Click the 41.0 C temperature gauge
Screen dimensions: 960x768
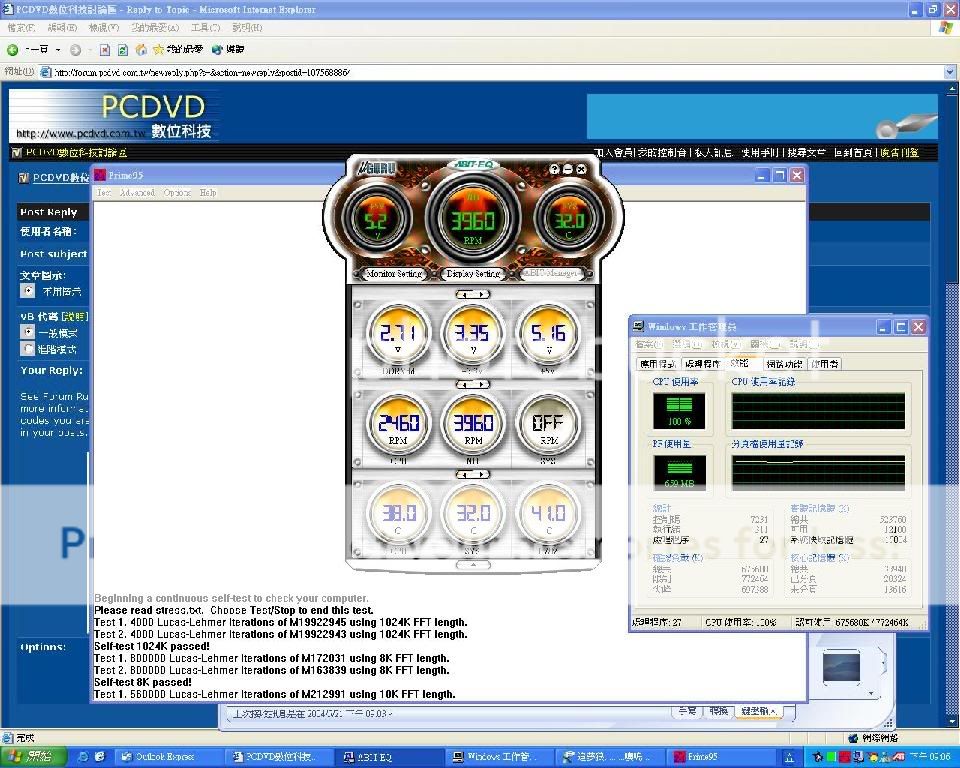point(548,513)
